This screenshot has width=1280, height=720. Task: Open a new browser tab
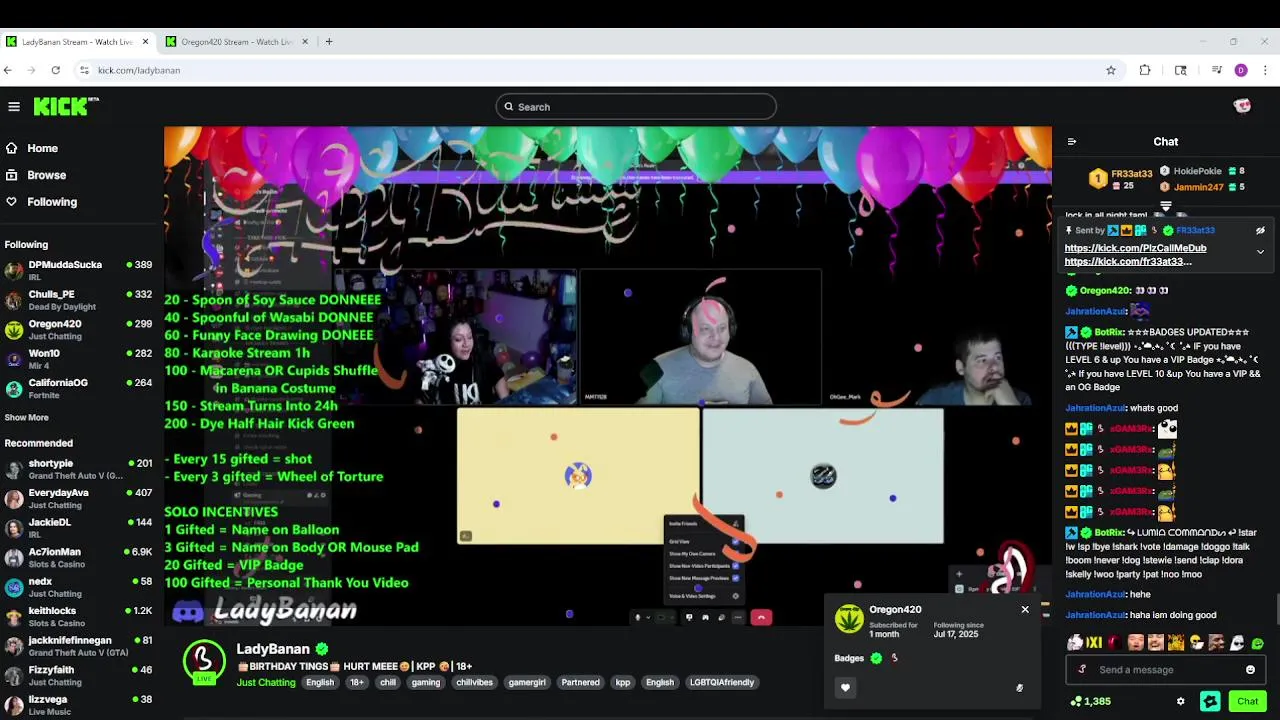tap(329, 42)
